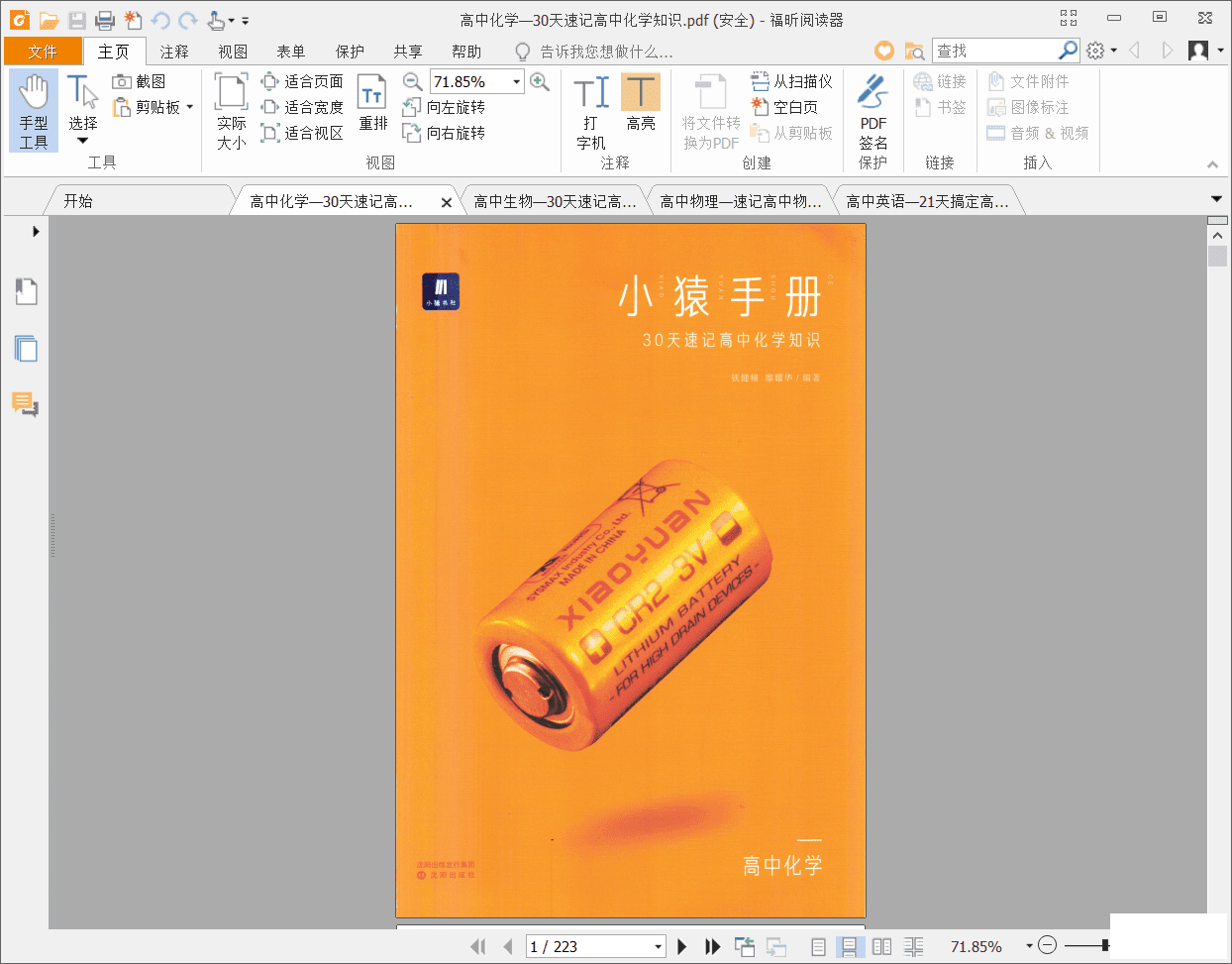
Task: Open the 文件 (File) menu
Action: click(x=43, y=52)
